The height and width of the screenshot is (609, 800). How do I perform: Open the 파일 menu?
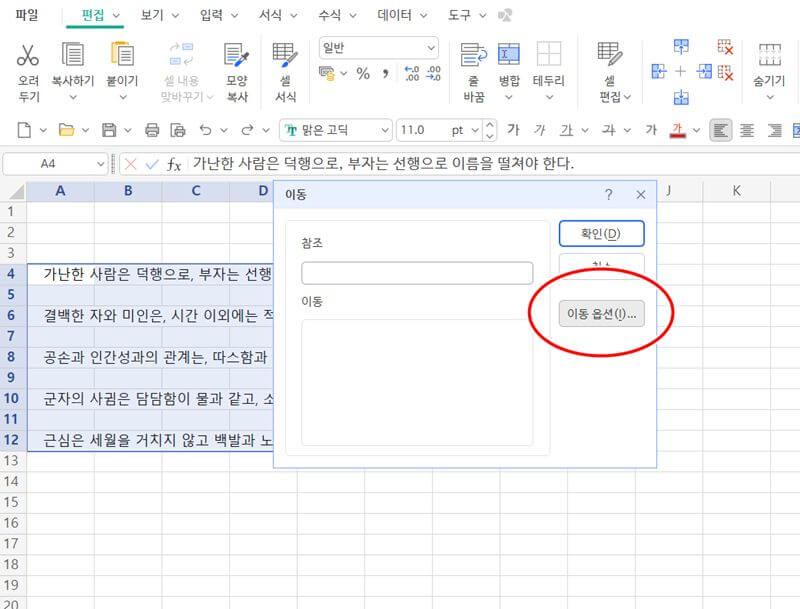(27, 15)
